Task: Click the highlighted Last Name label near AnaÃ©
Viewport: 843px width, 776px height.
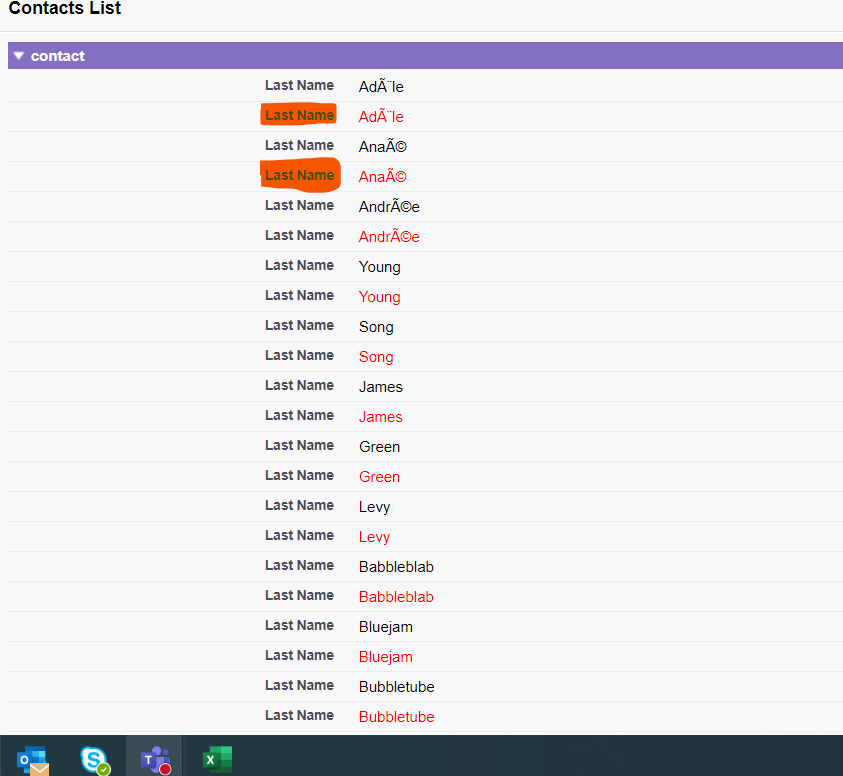Action: click(298, 175)
